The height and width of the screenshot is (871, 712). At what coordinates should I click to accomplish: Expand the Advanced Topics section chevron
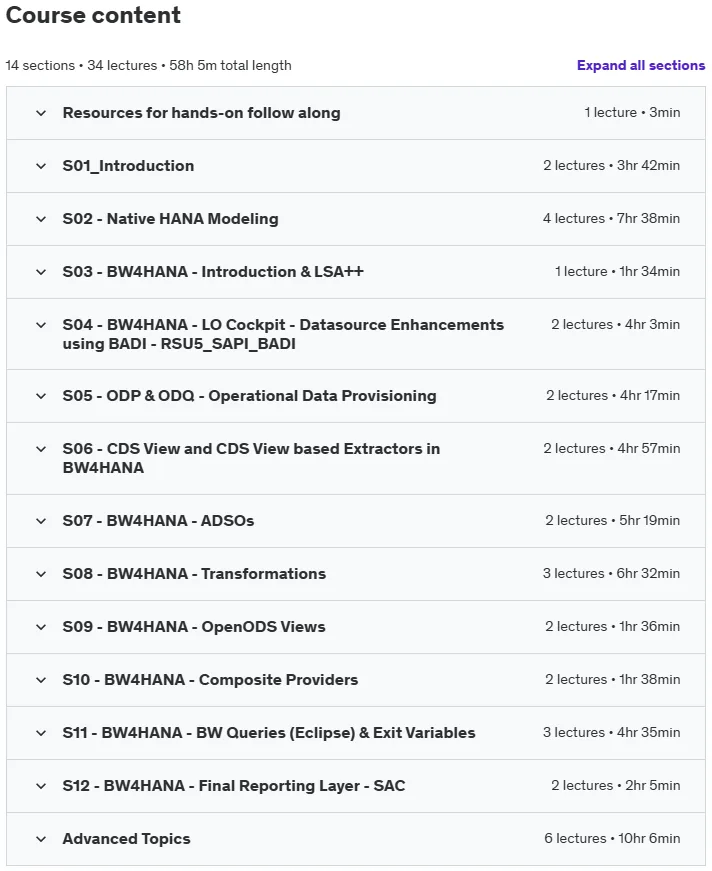click(41, 839)
